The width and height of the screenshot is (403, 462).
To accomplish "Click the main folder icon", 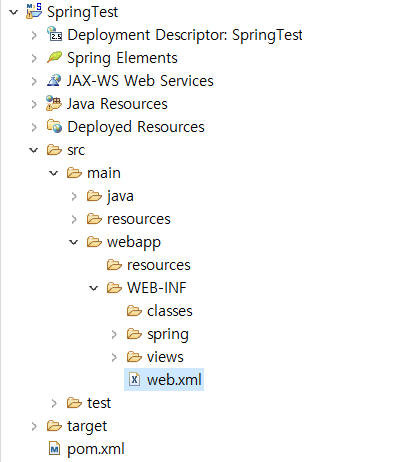I will point(74,173).
